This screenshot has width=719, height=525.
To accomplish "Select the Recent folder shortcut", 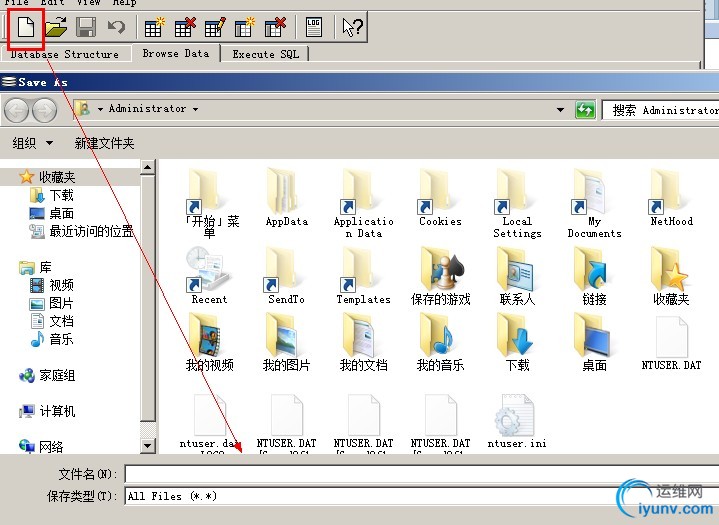I will [210, 275].
